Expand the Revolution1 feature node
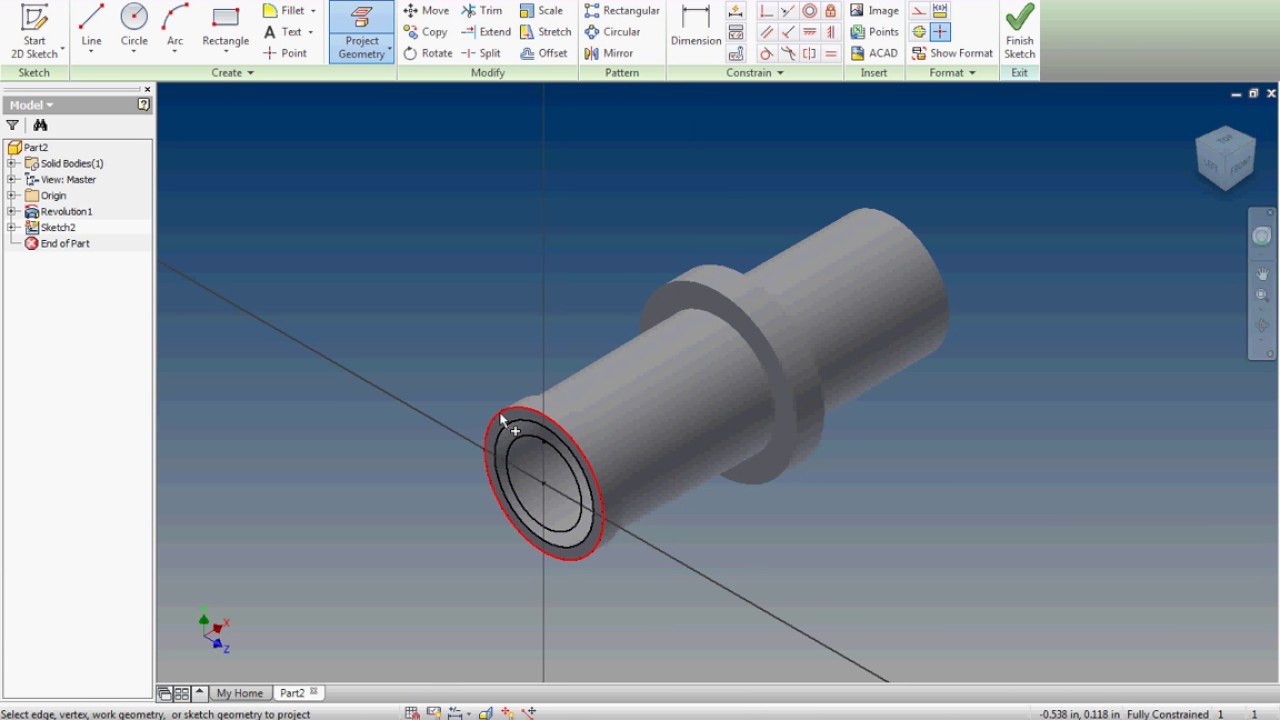 coord(12,211)
